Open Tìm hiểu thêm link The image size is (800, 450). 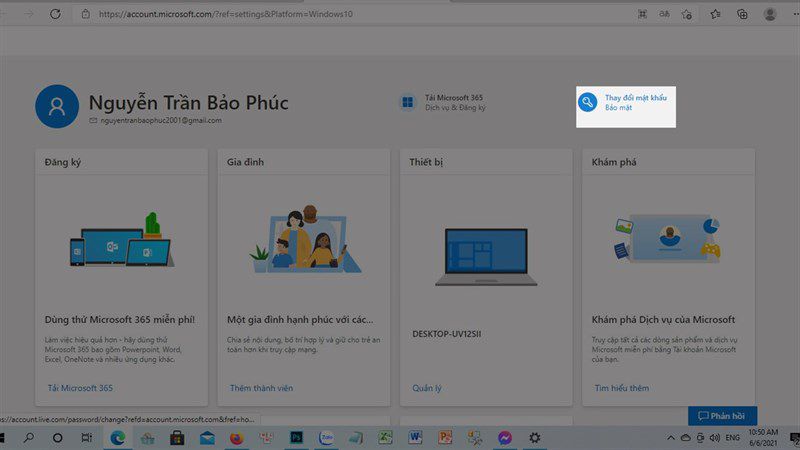coord(621,388)
